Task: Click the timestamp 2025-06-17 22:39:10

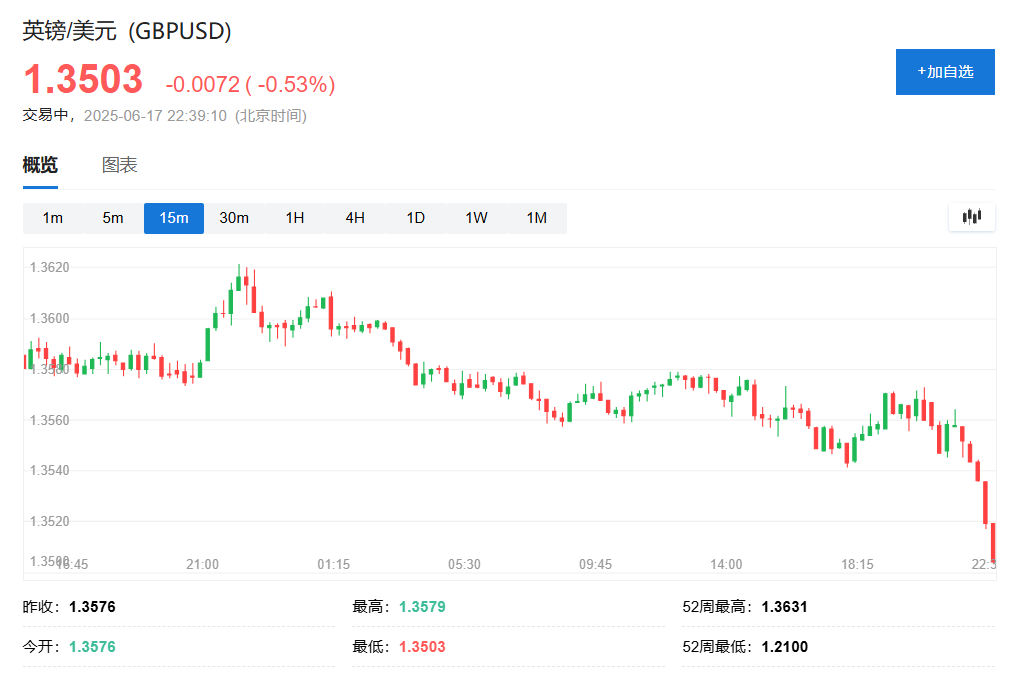Action: (155, 116)
